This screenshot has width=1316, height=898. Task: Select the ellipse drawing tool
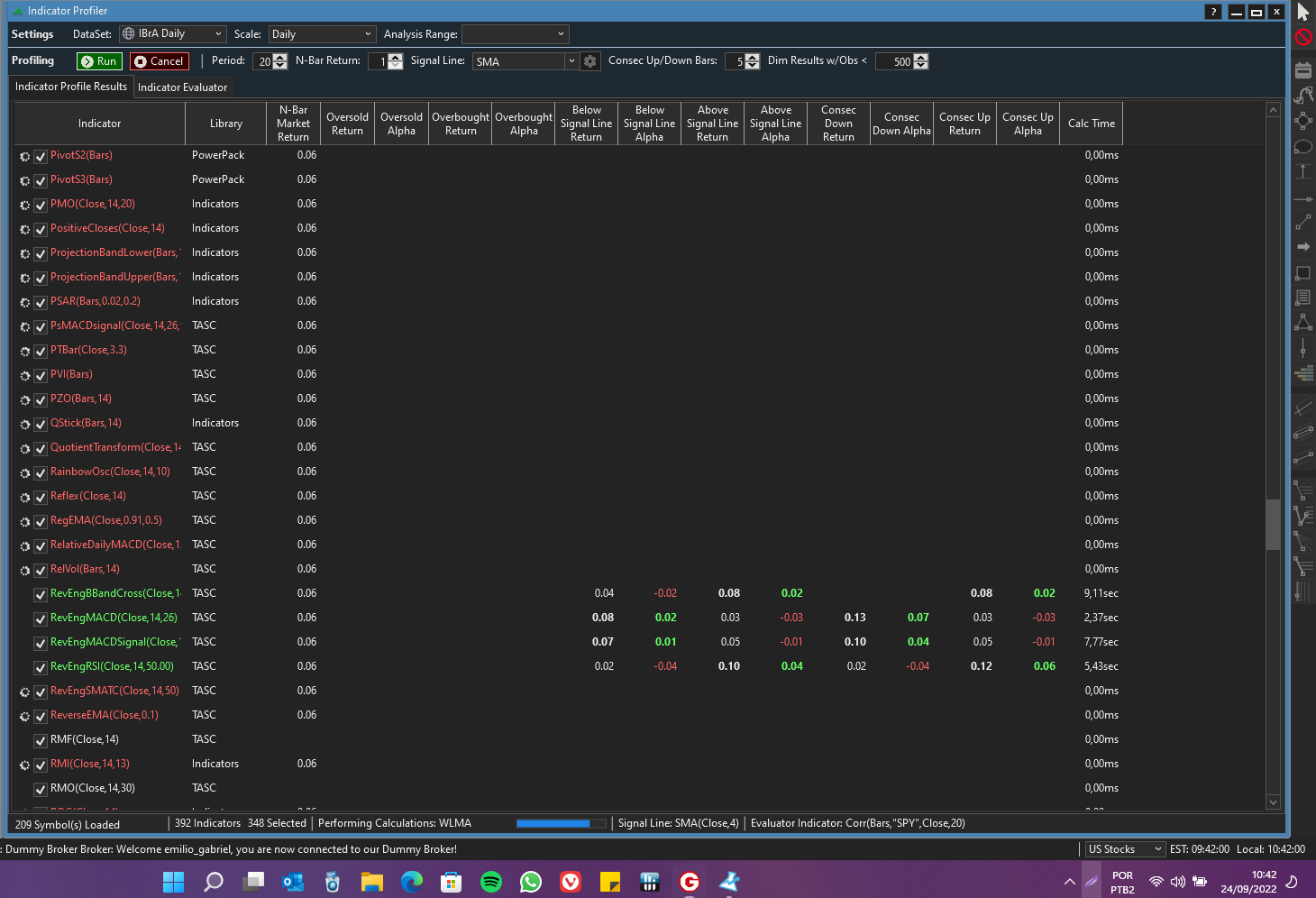click(x=1303, y=147)
